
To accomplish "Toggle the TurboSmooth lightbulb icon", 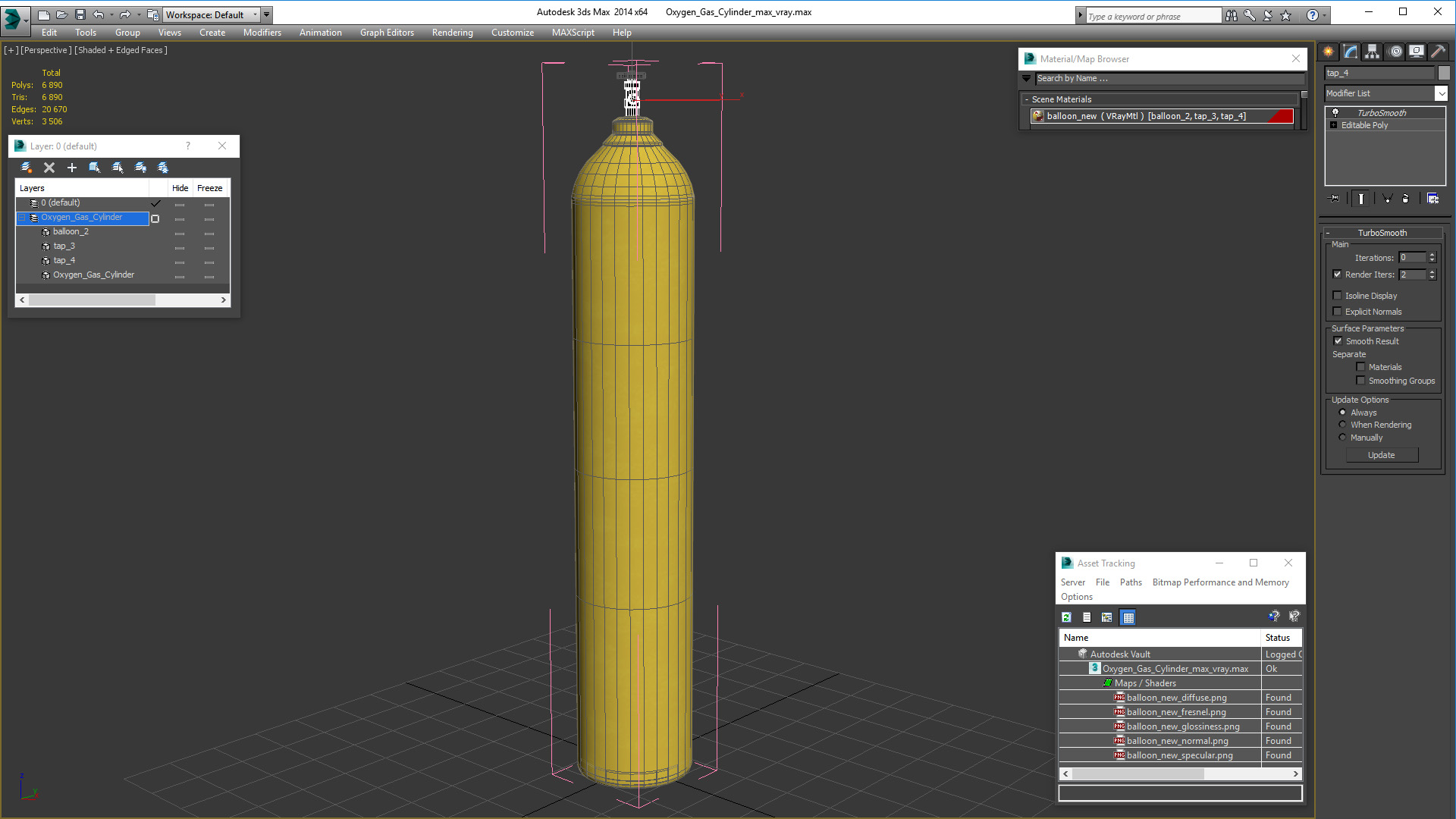I will tap(1335, 113).
